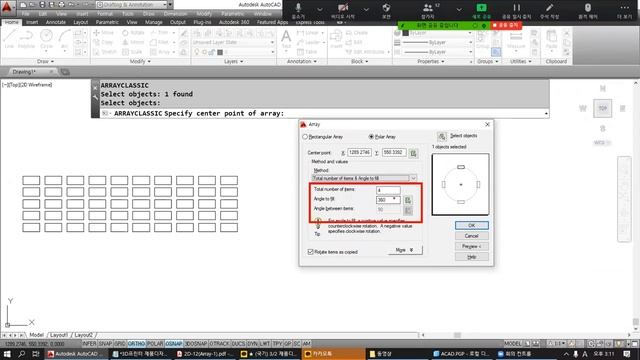
Task: Switch to the Annotate ribbon tab
Action: (56, 22)
